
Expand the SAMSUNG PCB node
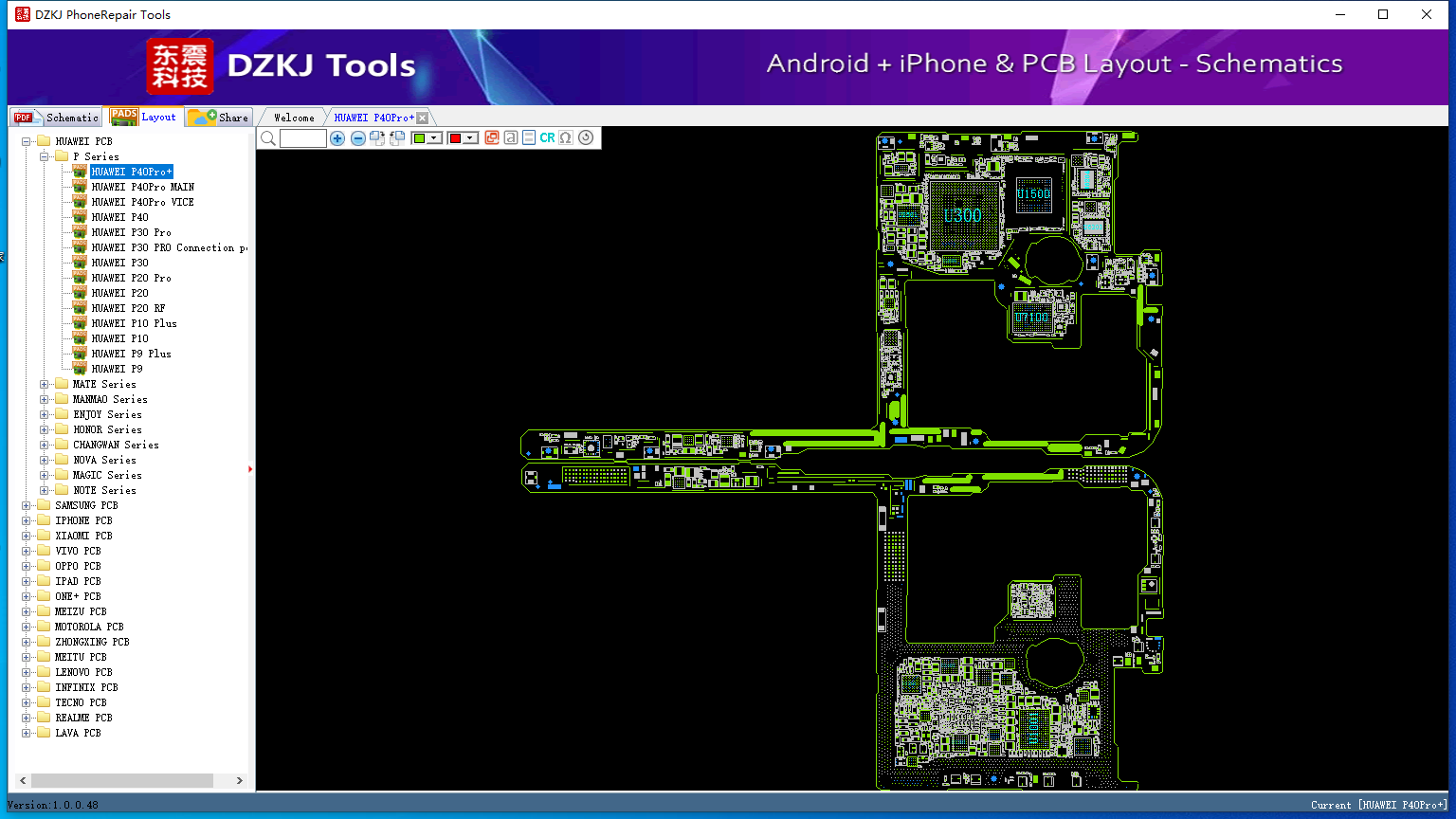coord(26,505)
